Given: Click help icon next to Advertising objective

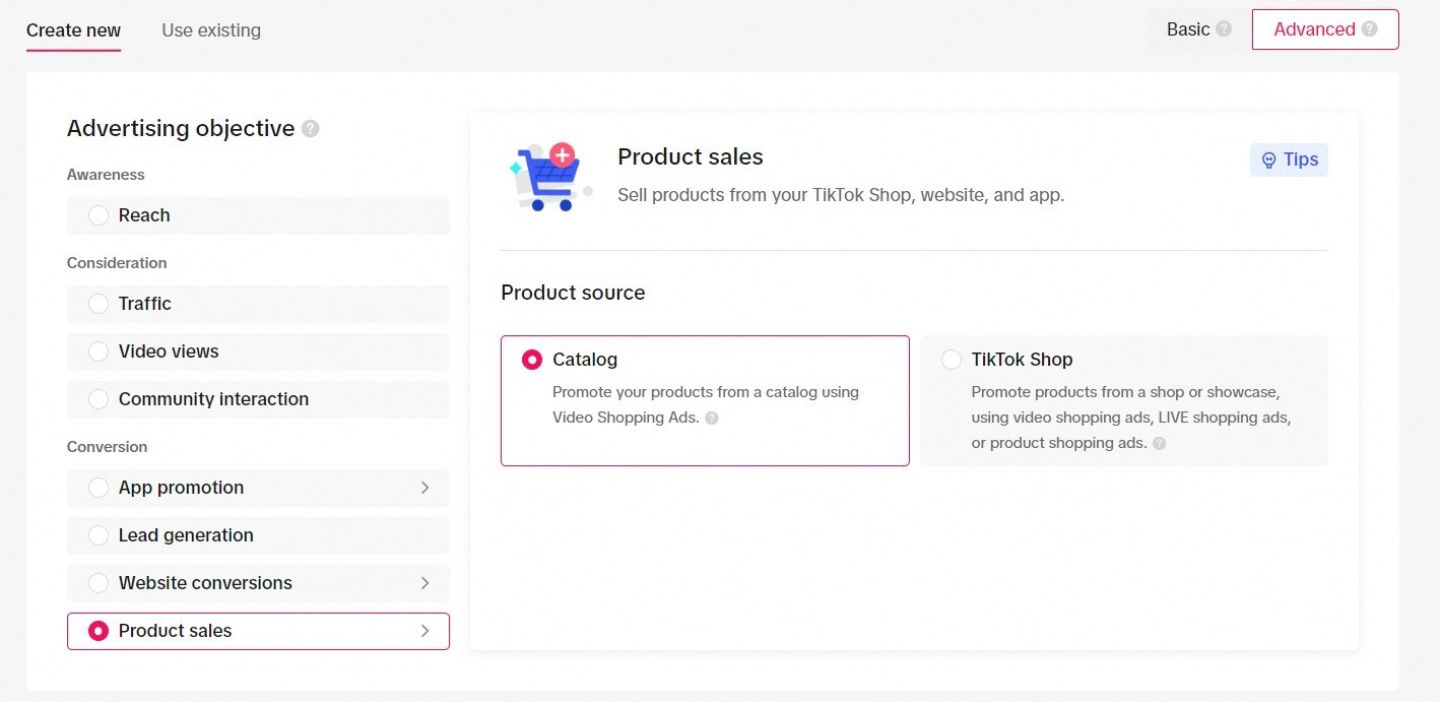Looking at the screenshot, I should point(311,129).
